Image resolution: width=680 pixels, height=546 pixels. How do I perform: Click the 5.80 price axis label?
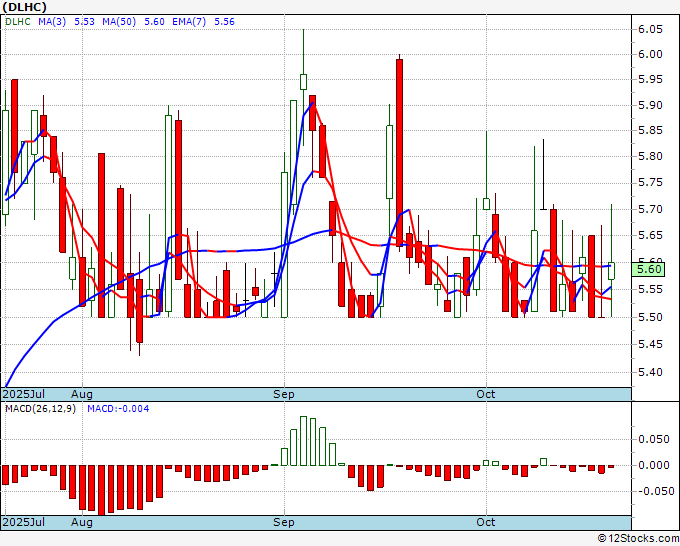point(650,156)
